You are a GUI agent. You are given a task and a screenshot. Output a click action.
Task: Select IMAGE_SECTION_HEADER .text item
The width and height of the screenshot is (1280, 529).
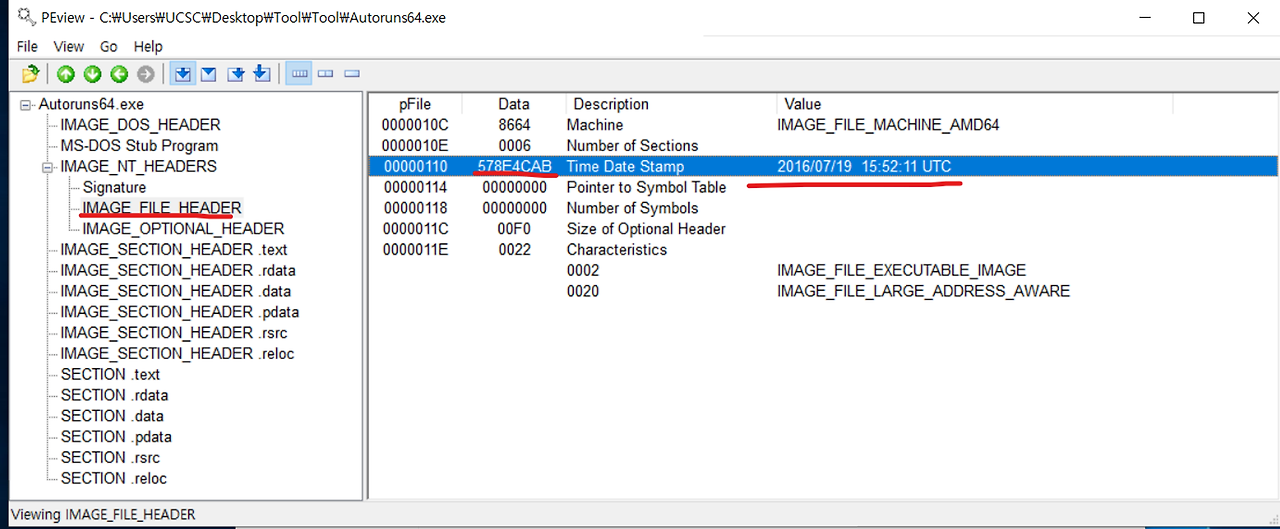[x=174, y=250]
